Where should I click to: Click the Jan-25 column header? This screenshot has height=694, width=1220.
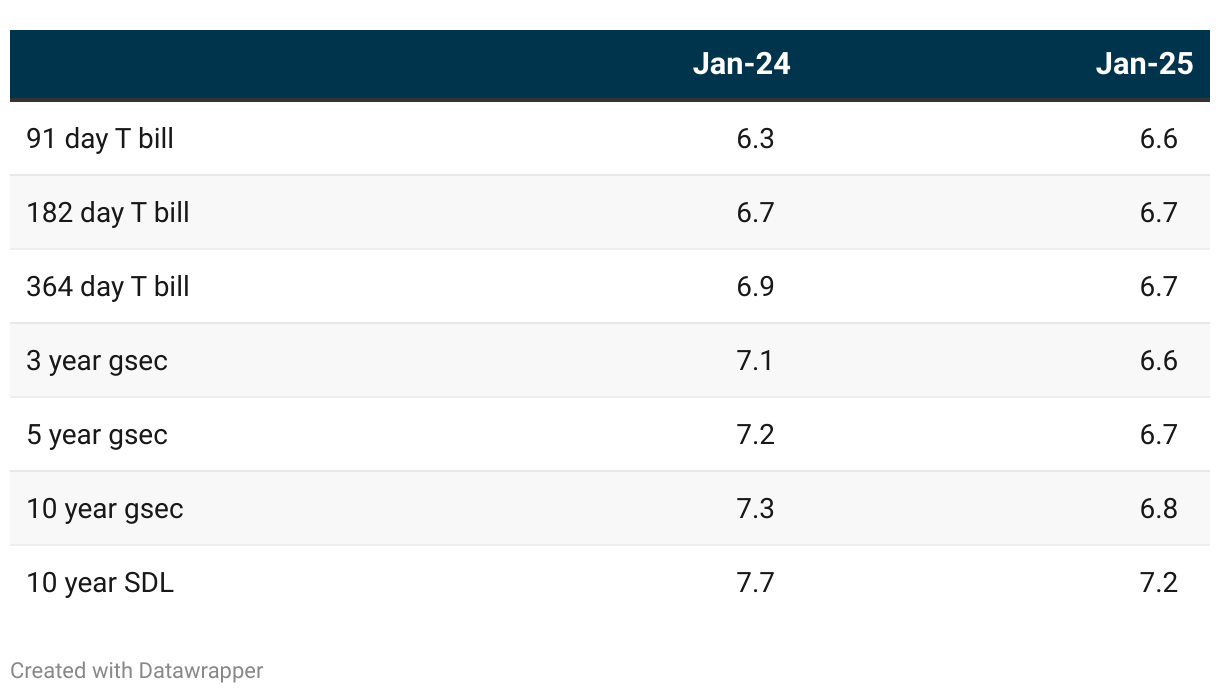tap(1144, 64)
